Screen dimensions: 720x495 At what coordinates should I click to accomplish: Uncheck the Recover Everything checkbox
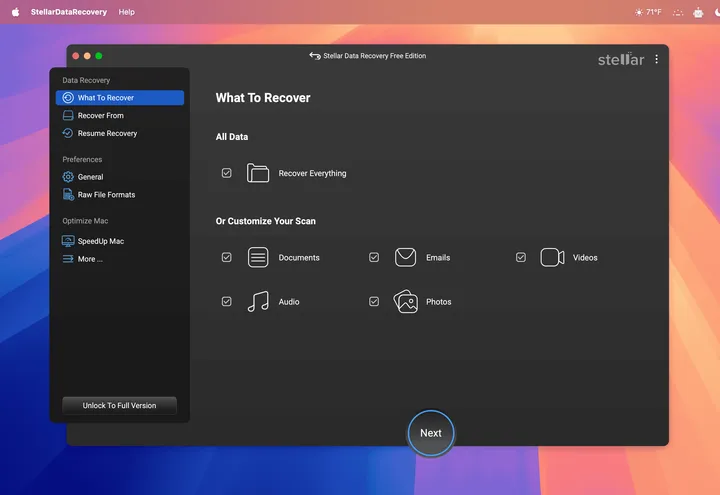pos(227,173)
